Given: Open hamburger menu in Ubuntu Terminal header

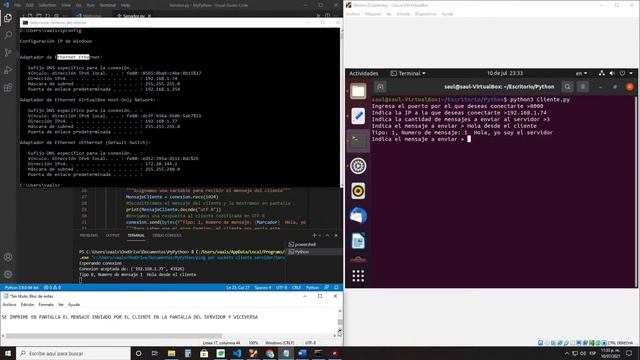Looking at the screenshot, I should coord(583,87).
